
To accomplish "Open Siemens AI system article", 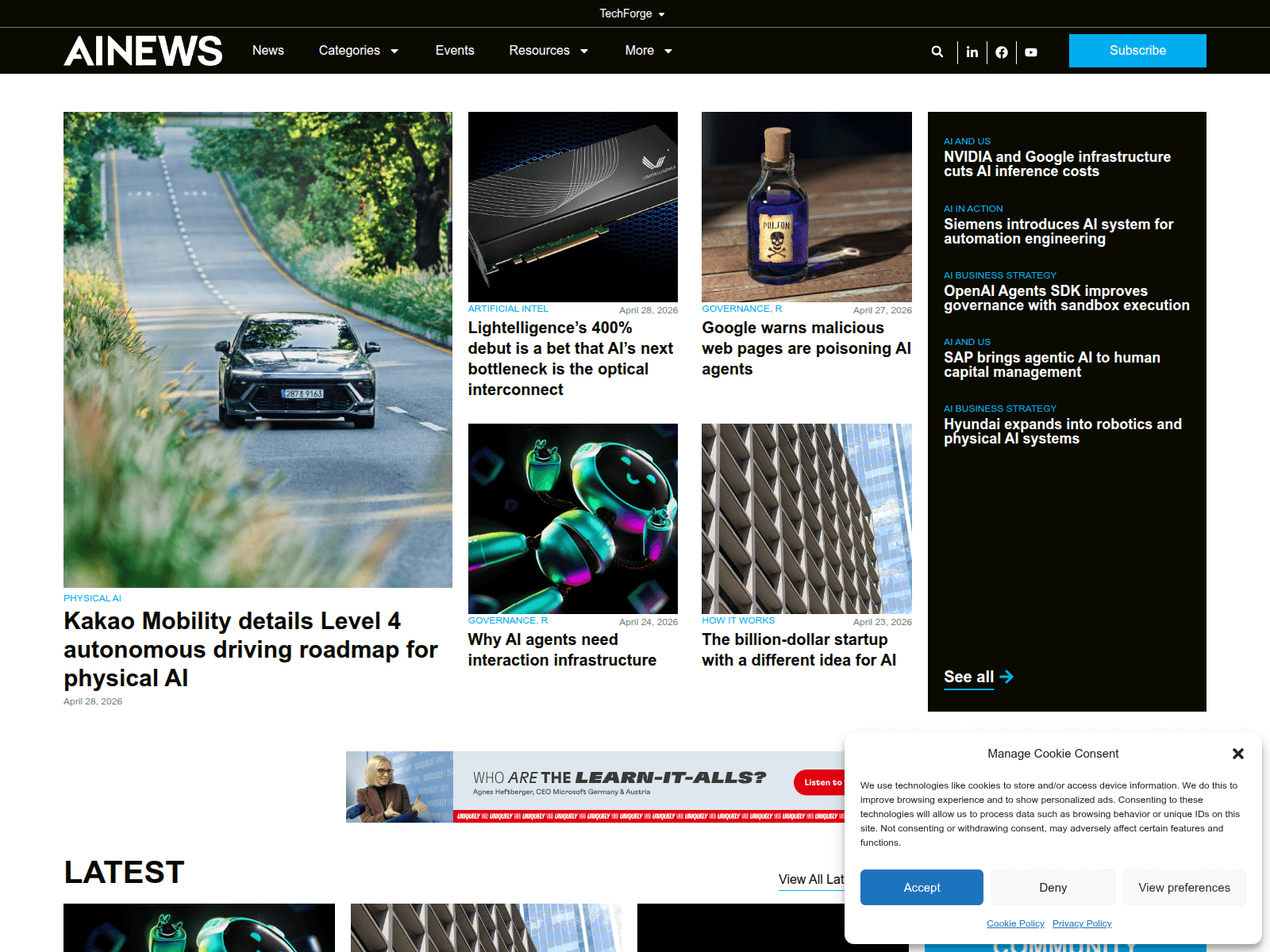I will tap(1058, 232).
